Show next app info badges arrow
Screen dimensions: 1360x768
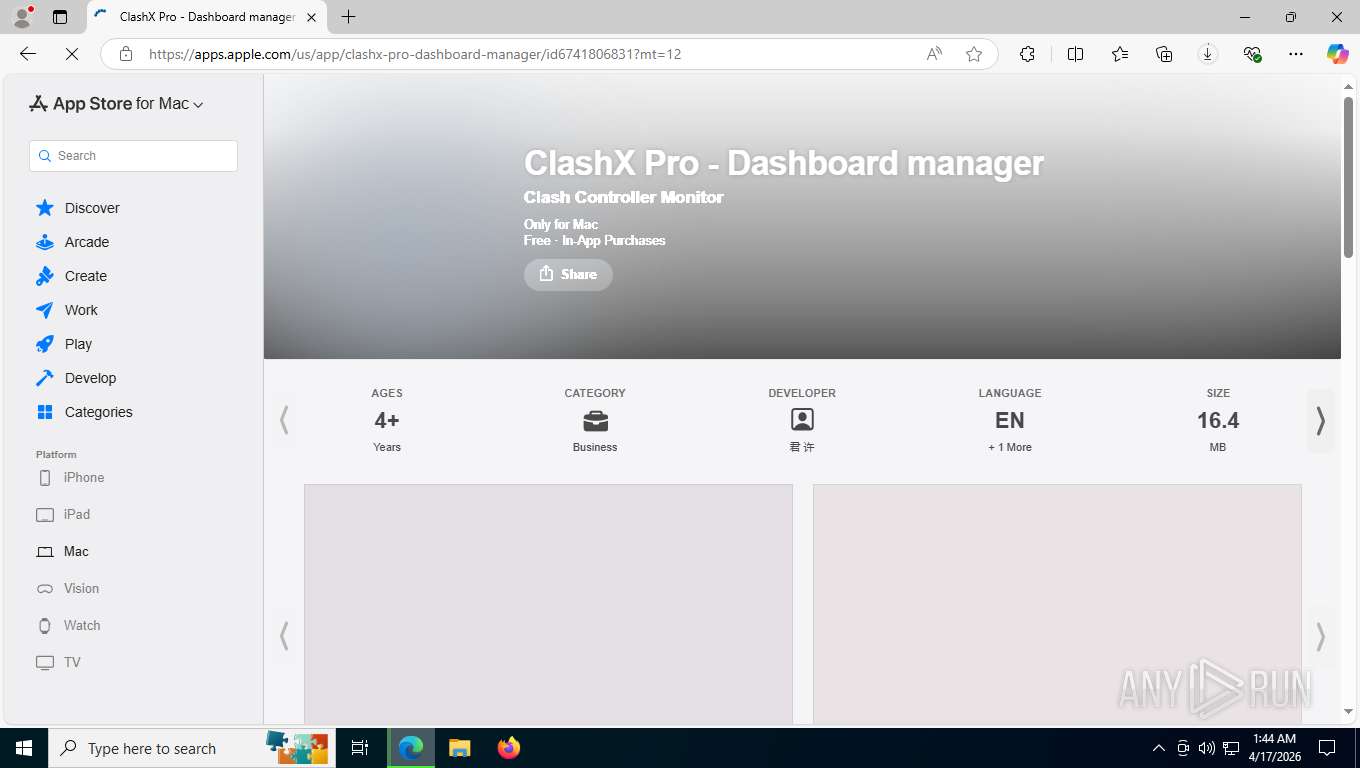(1320, 421)
